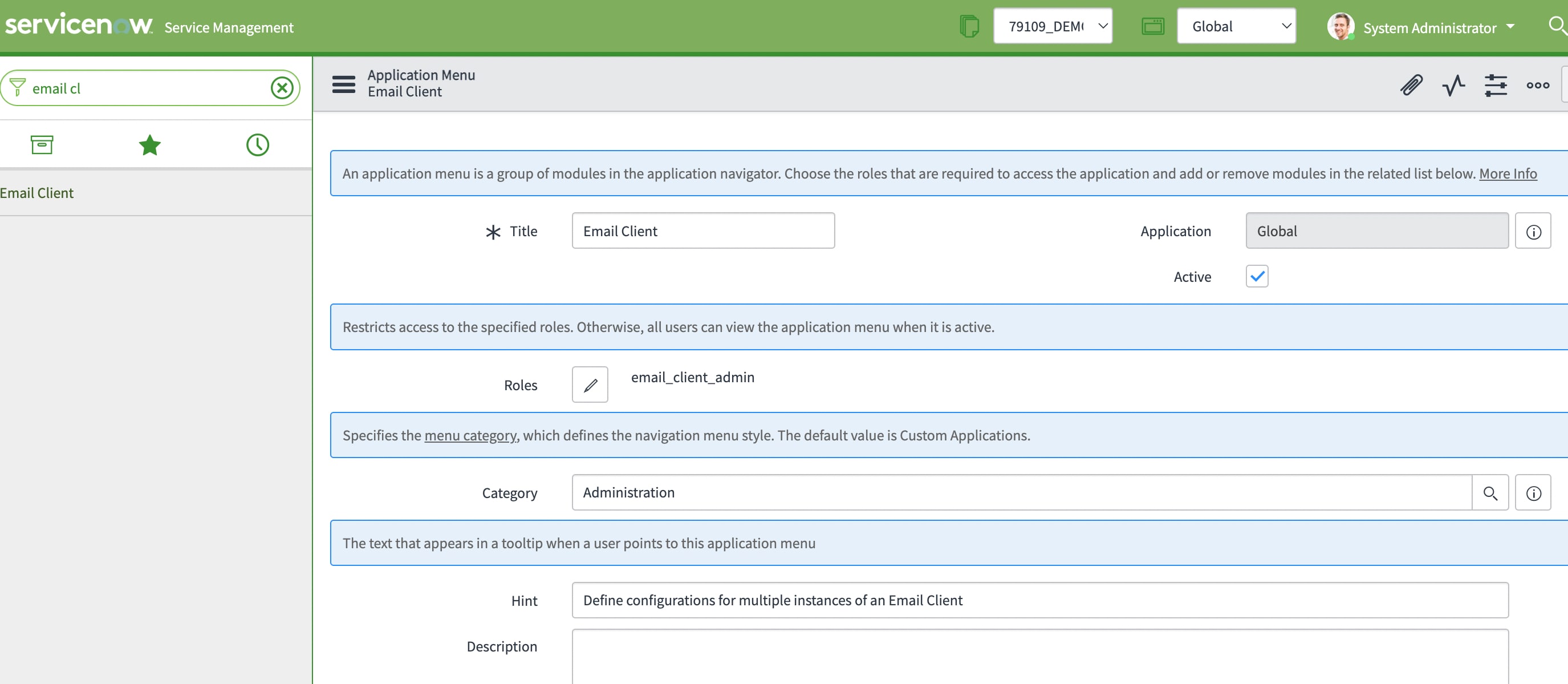
Task: Show favorites star tab
Action: tap(150, 145)
